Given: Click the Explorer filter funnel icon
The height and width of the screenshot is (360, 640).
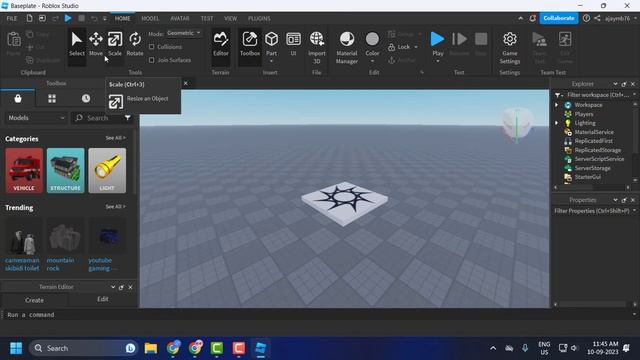Looking at the screenshot, I should [x=558, y=95].
